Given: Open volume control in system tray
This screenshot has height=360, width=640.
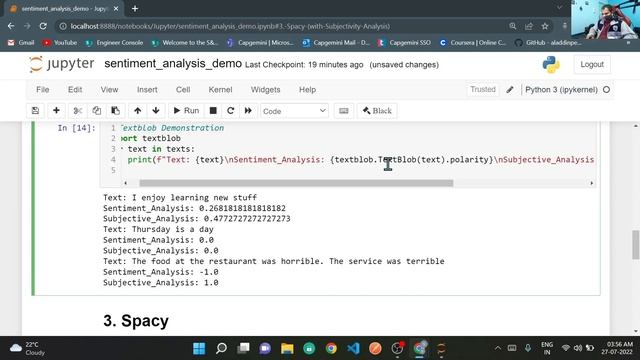Looking at the screenshot, I should click(578, 348).
